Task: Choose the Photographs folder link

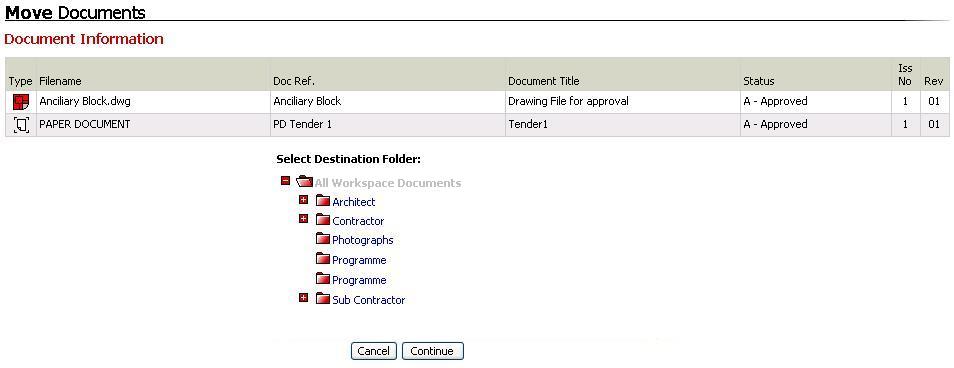Action: 363,240
